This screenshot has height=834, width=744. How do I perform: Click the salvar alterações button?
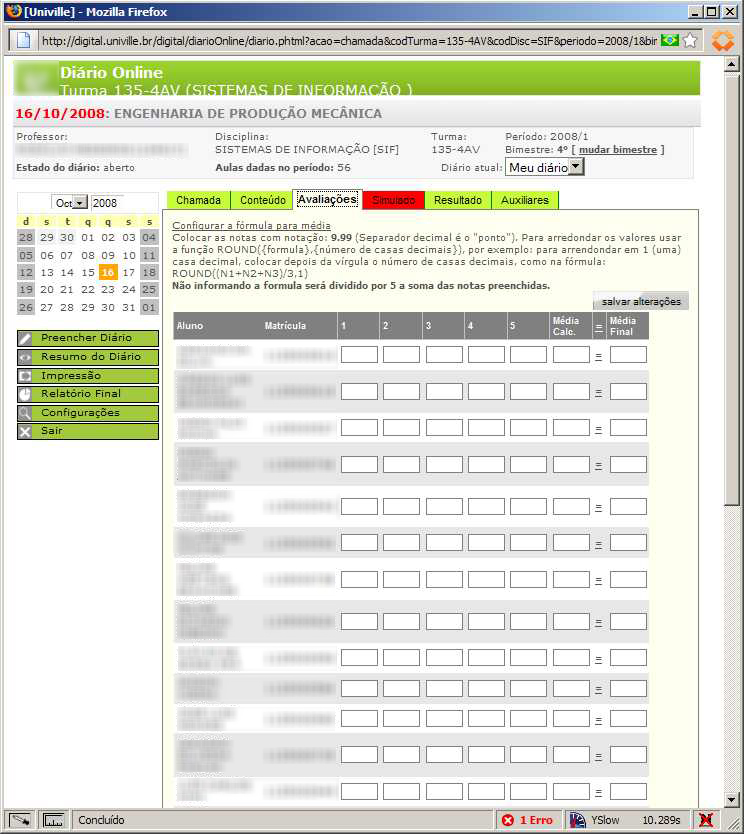tap(641, 302)
